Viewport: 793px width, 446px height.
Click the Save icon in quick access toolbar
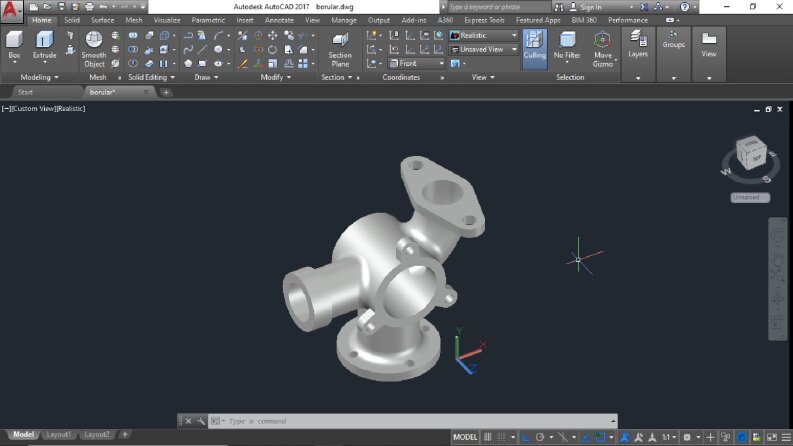pyautogui.click(x=61, y=7)
